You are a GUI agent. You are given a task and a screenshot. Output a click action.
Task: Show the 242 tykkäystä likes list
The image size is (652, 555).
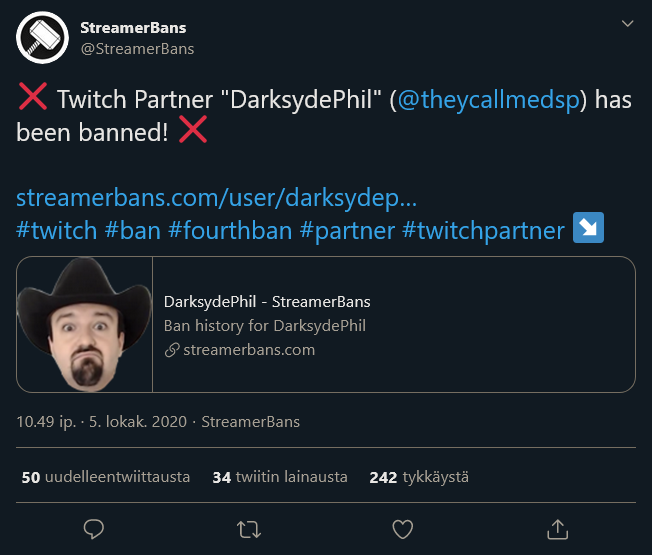pyautogui.click(x=419, y=478)
